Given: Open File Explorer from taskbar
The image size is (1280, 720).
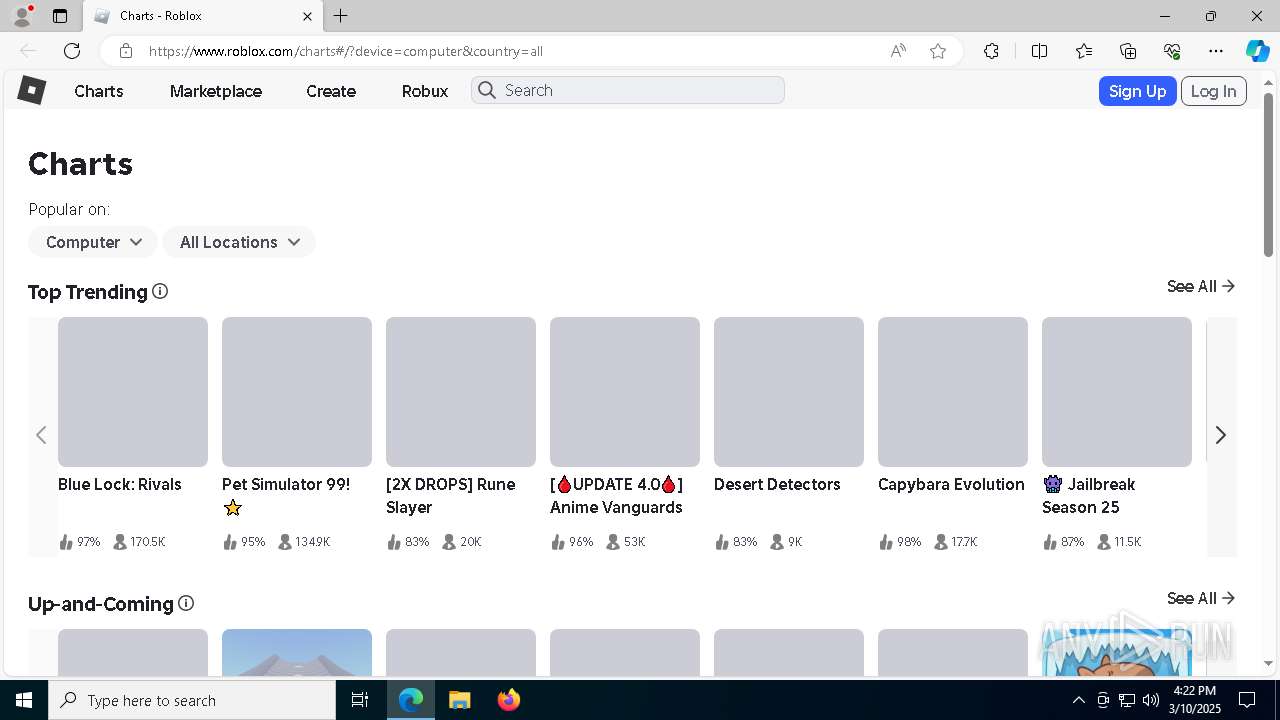Looking at the screenshot, I should point(459,700).
